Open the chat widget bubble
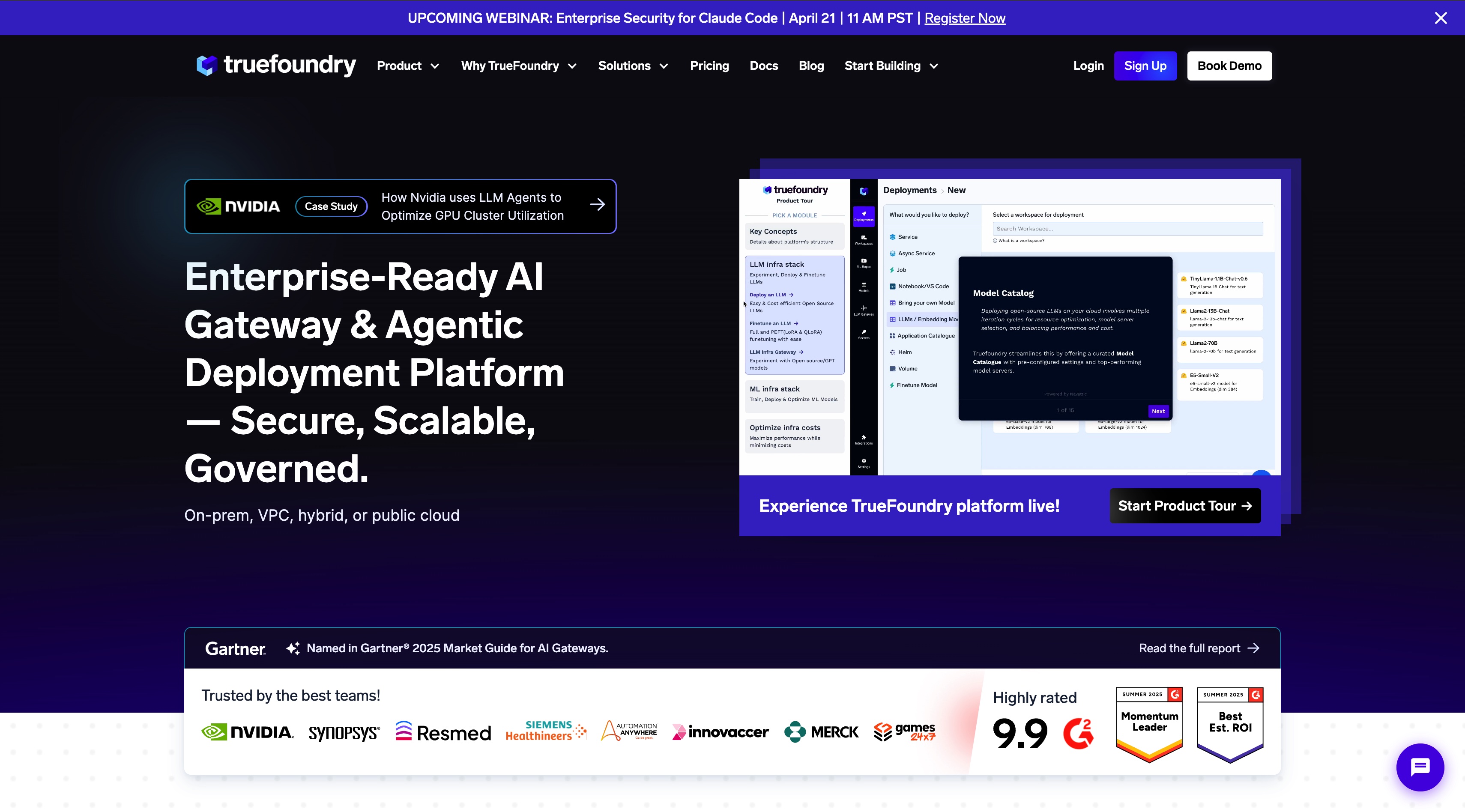The image size is (1465, 812). click(1420, 767)
